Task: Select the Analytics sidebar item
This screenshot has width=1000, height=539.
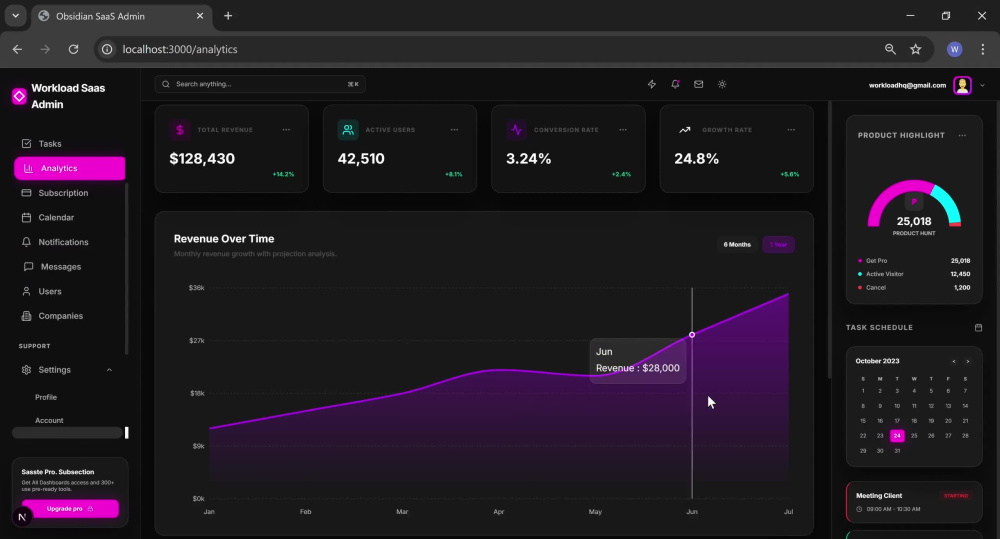Action: click(x=70, y=168)
